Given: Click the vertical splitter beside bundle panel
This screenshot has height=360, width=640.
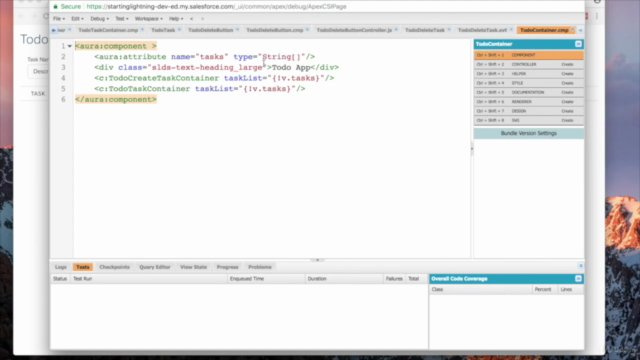Looking at the screenshot, I should coord(472,148).
